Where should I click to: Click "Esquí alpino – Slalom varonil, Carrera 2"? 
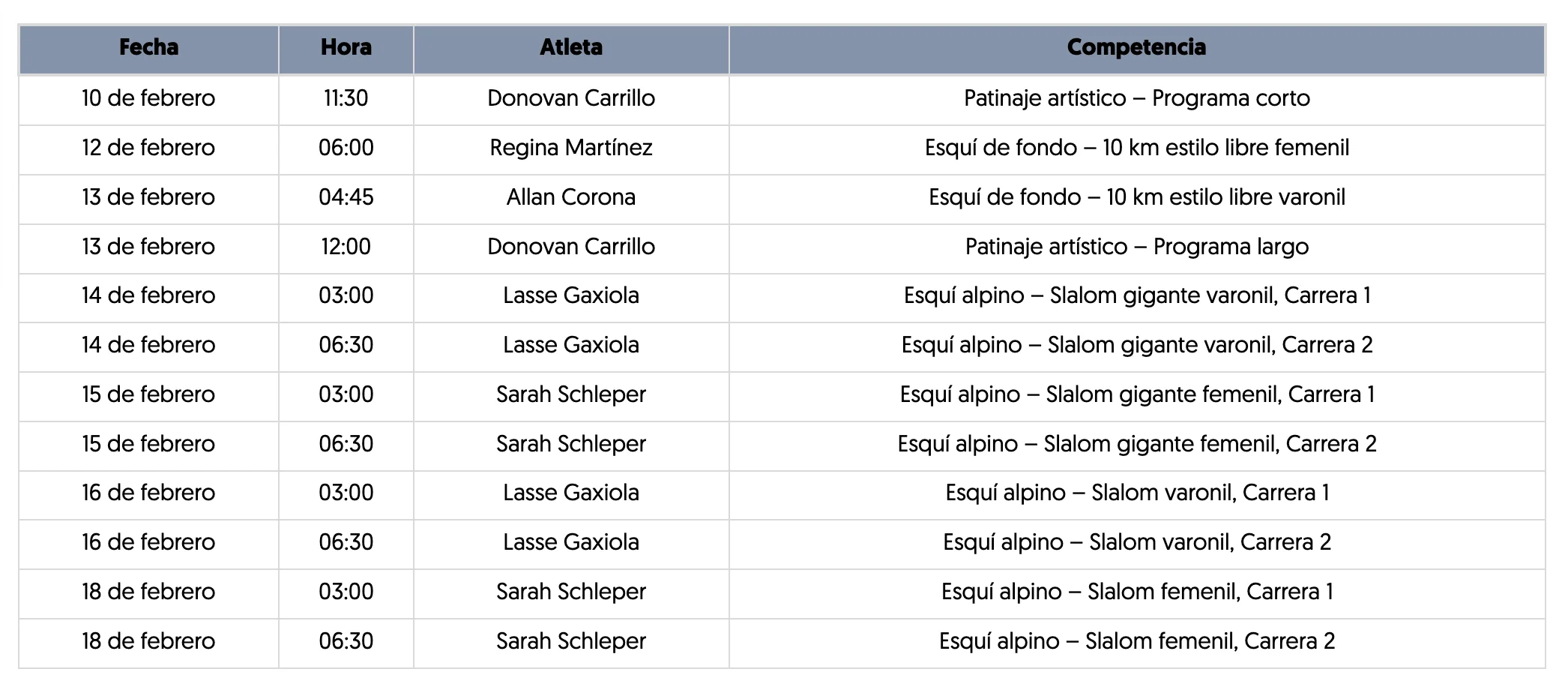coord(1136,542)
